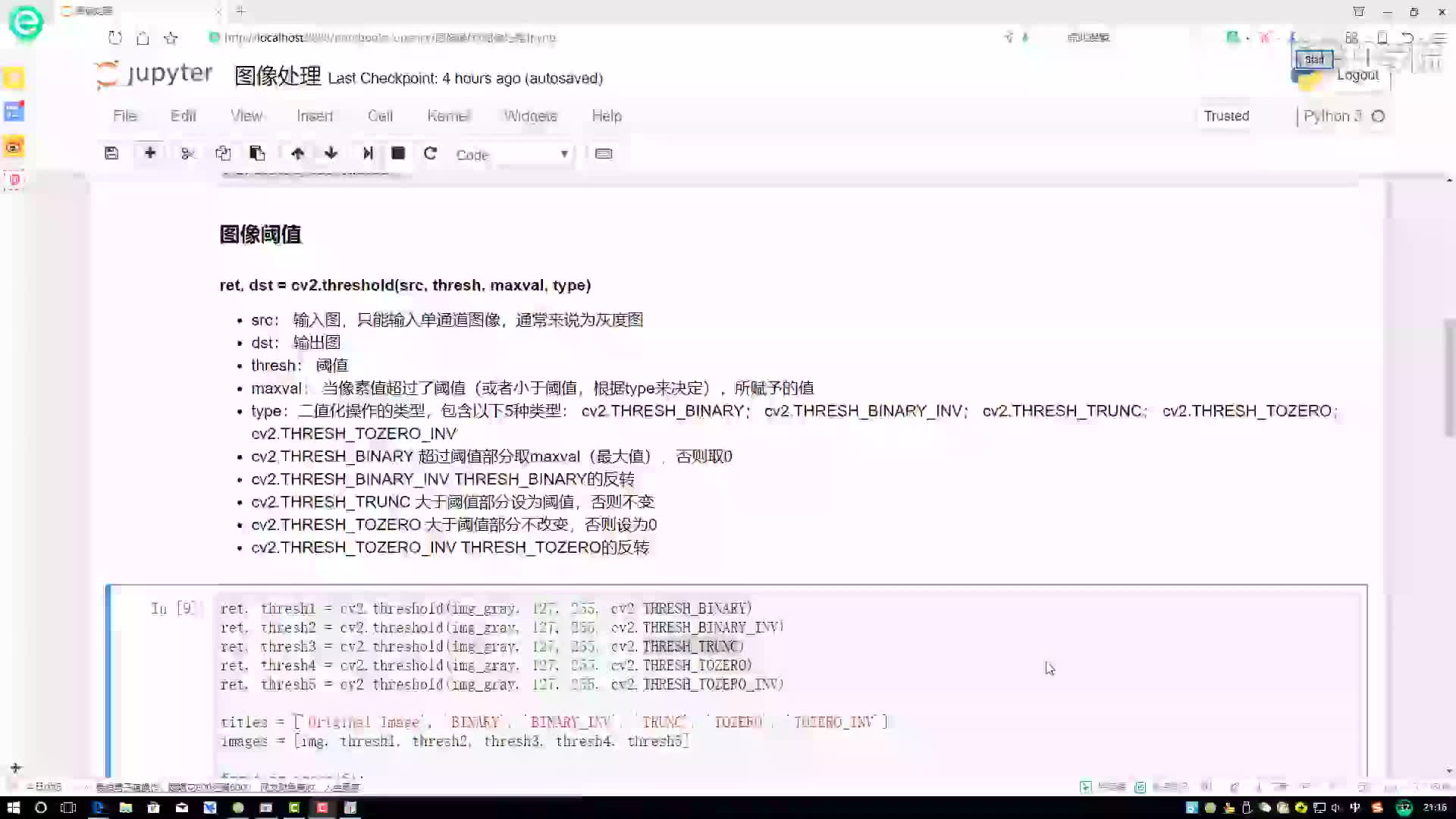Screen dimensions: 1456x819
Task: Move the selected cell up
Action: 297,153
